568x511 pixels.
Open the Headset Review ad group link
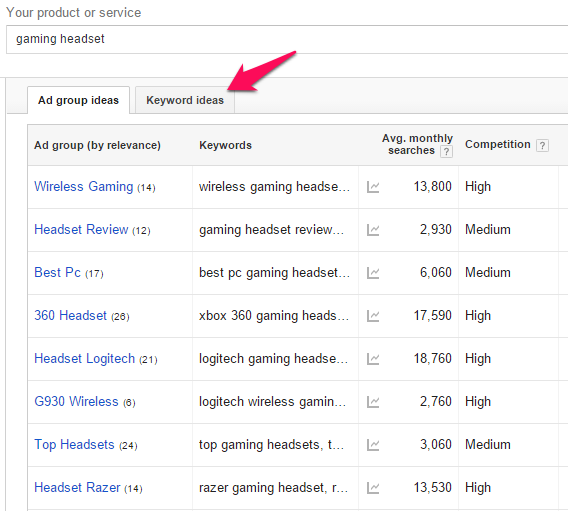[81, 229]
